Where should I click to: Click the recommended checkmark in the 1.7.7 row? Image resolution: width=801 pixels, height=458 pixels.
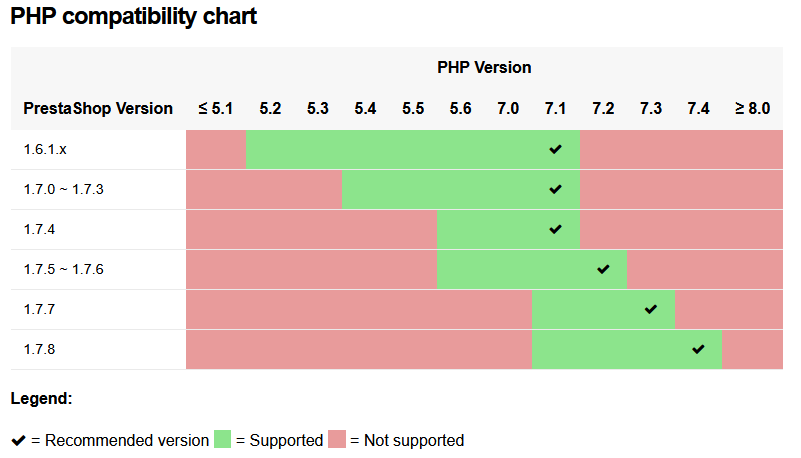pyautogui.click(x=651, y=309)
